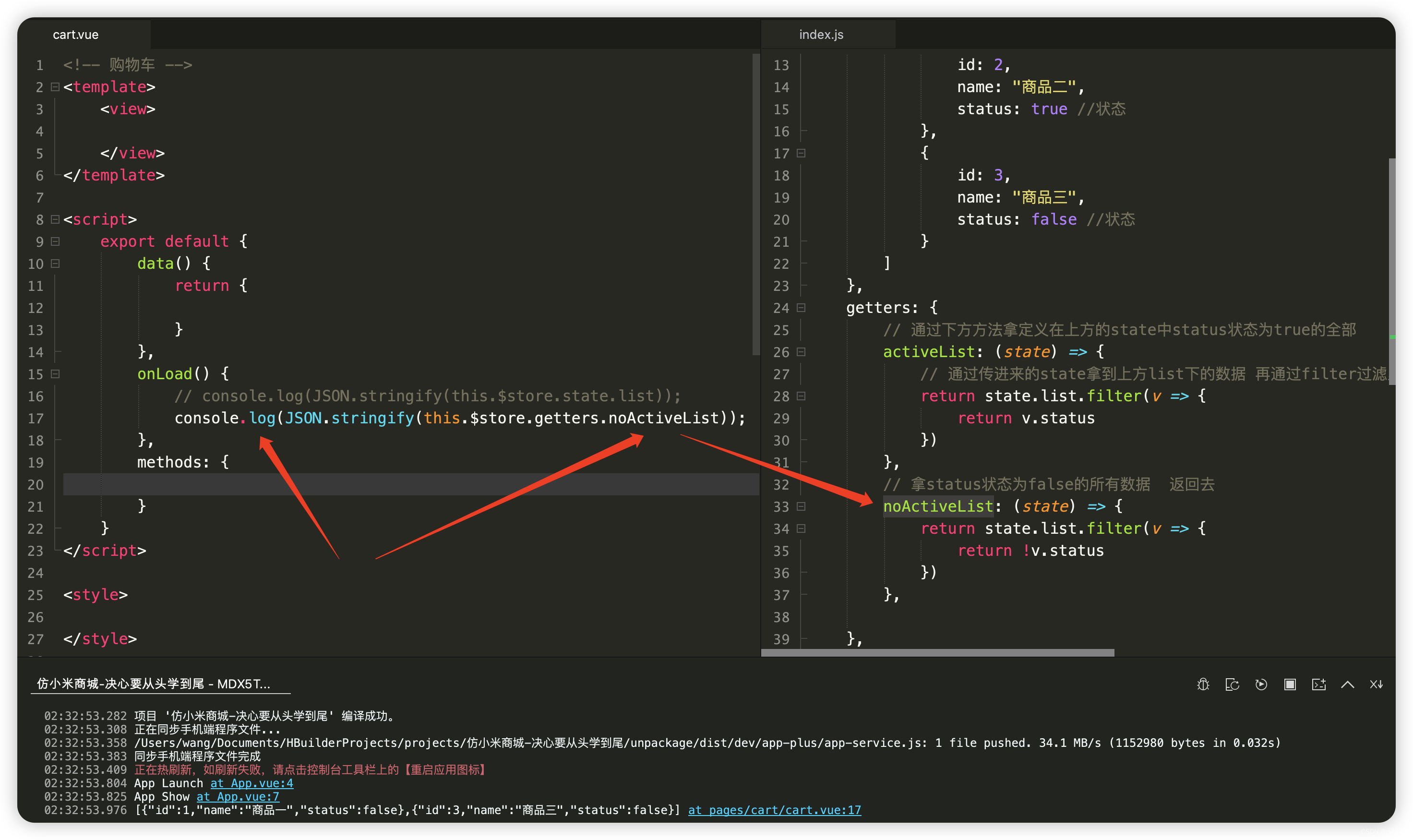This screenshot has width=1413, height=840.
Task: Switch to the cart.vue editor tab
Action: point(76,35)
